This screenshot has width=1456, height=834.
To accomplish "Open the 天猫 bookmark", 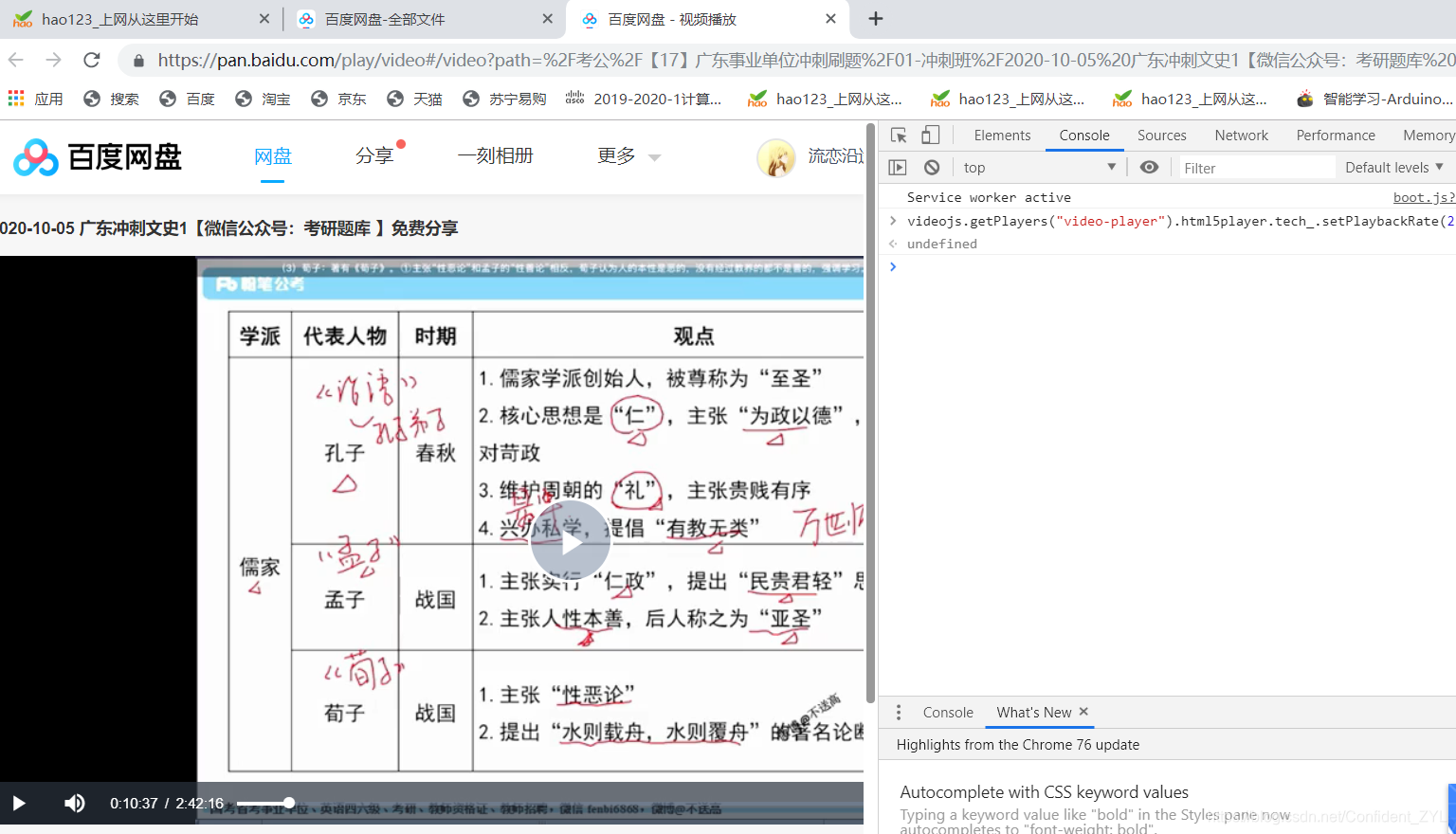I will click(x=414, y=99).
